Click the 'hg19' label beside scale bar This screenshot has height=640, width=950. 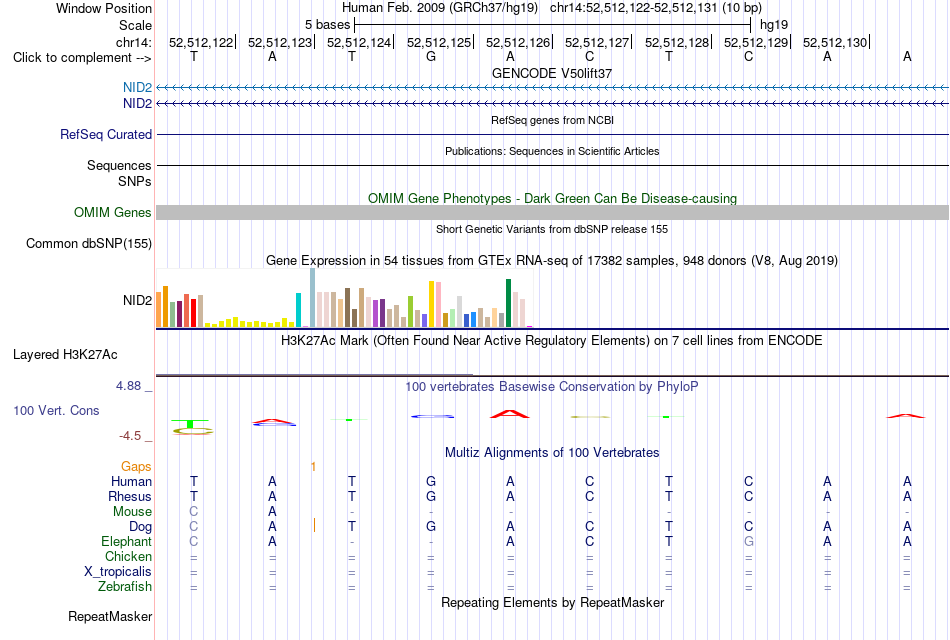coord(774,25)
